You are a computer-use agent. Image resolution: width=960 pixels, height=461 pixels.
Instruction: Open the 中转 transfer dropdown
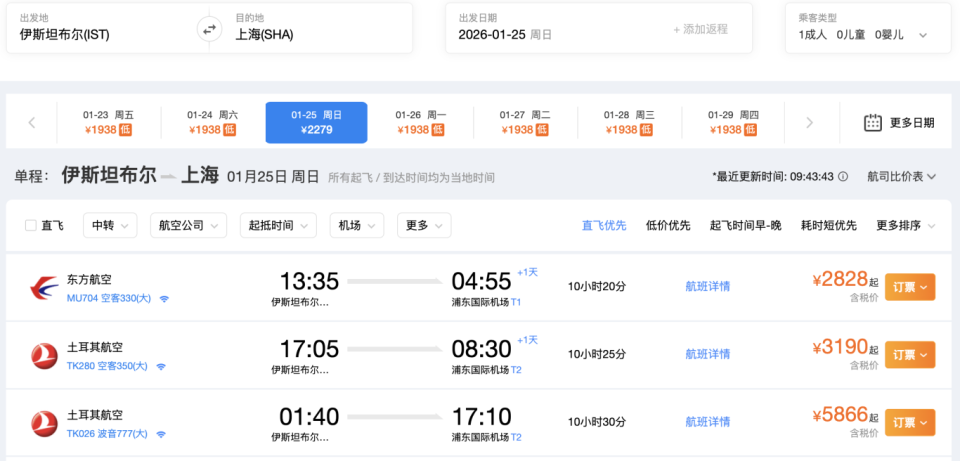(110, 226)
